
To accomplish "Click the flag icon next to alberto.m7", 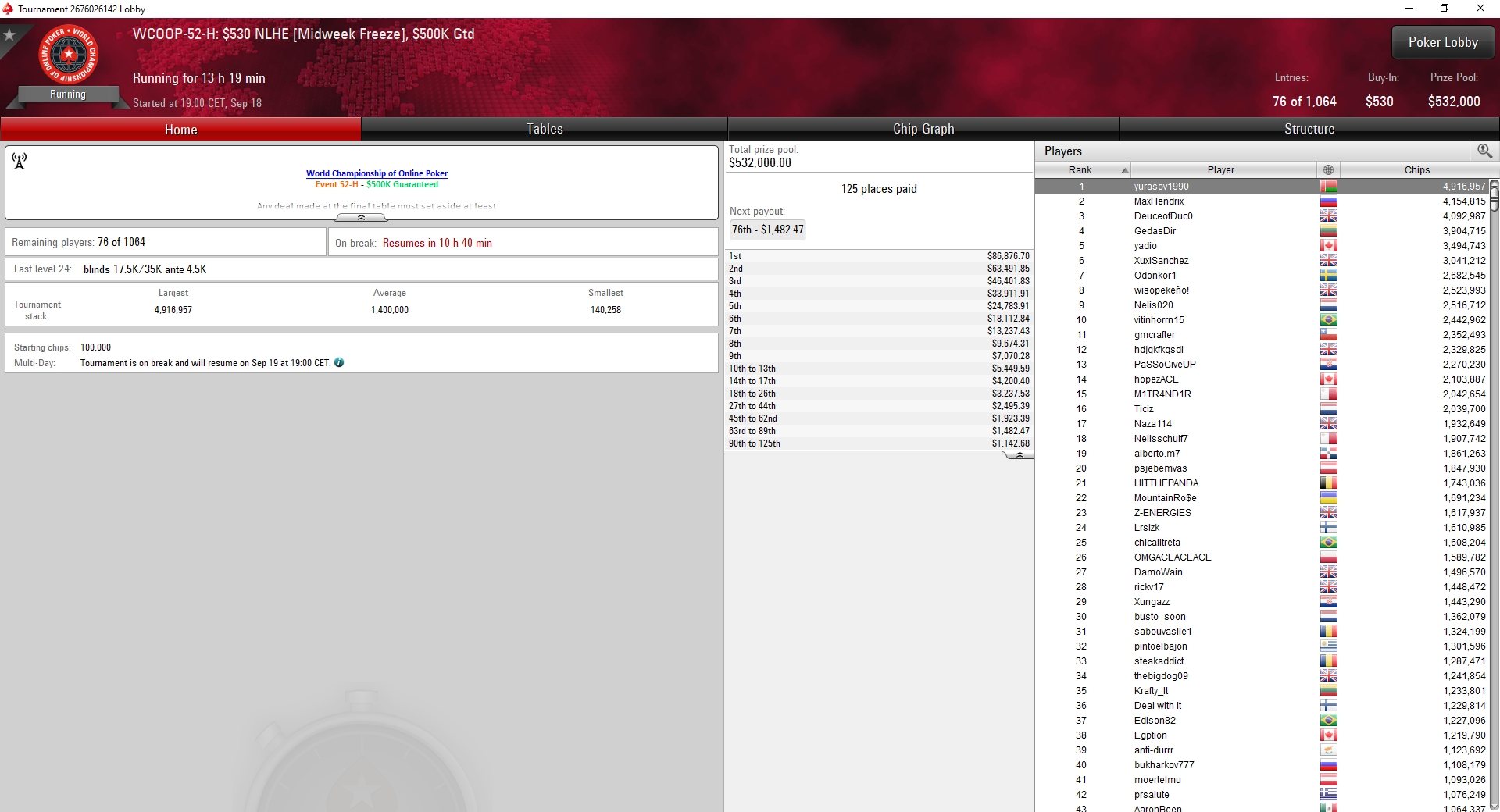I will pos(1328,454).
